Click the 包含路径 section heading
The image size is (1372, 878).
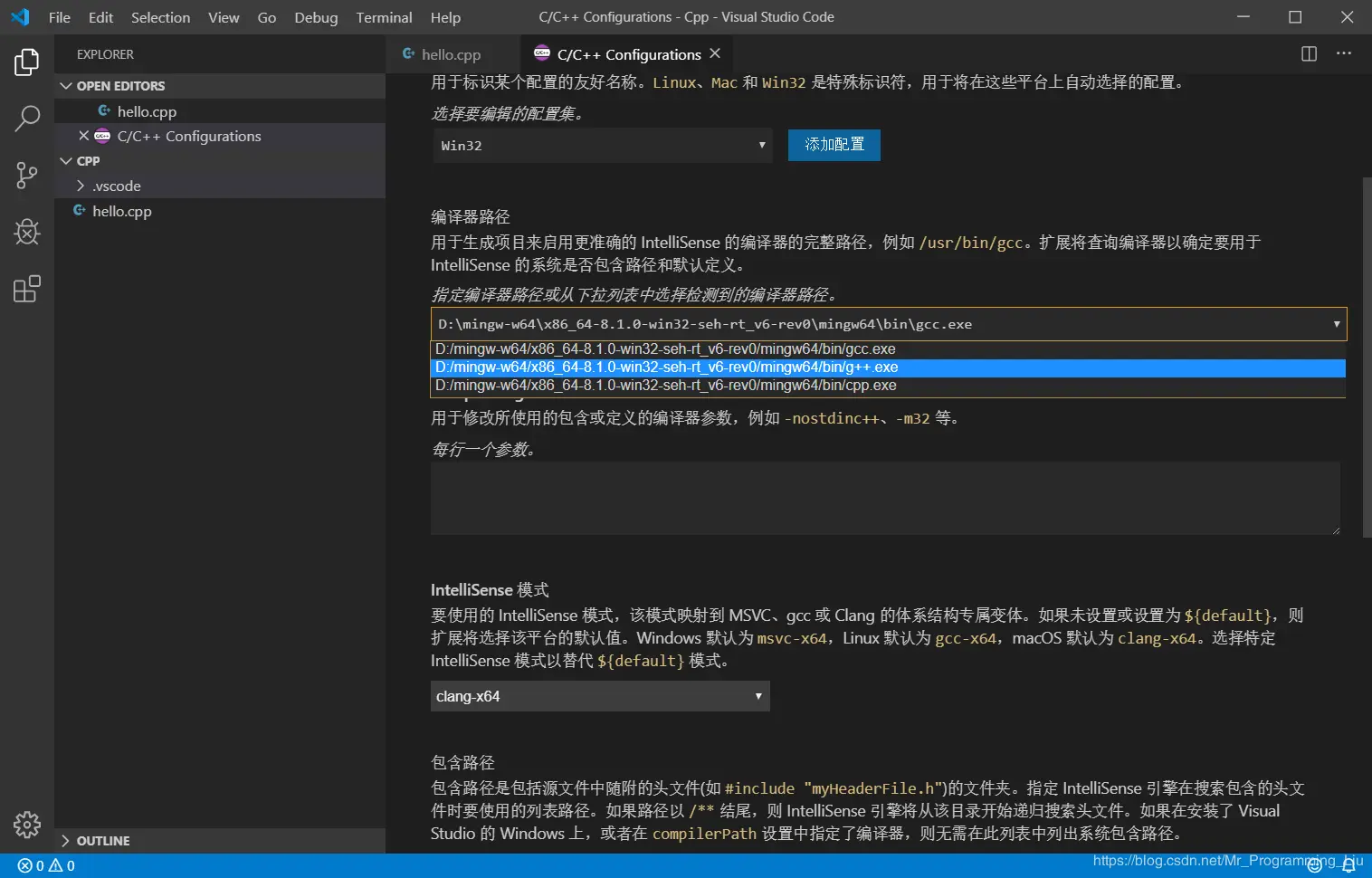pyautogui.click(x=462, y=763)
